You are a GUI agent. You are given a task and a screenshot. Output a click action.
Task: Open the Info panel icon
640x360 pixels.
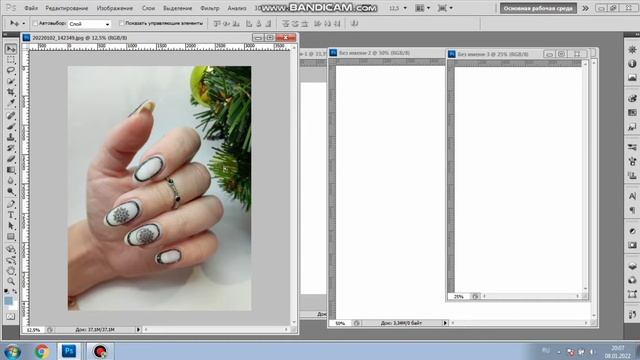pyautogui.click(x=632, y=64)
